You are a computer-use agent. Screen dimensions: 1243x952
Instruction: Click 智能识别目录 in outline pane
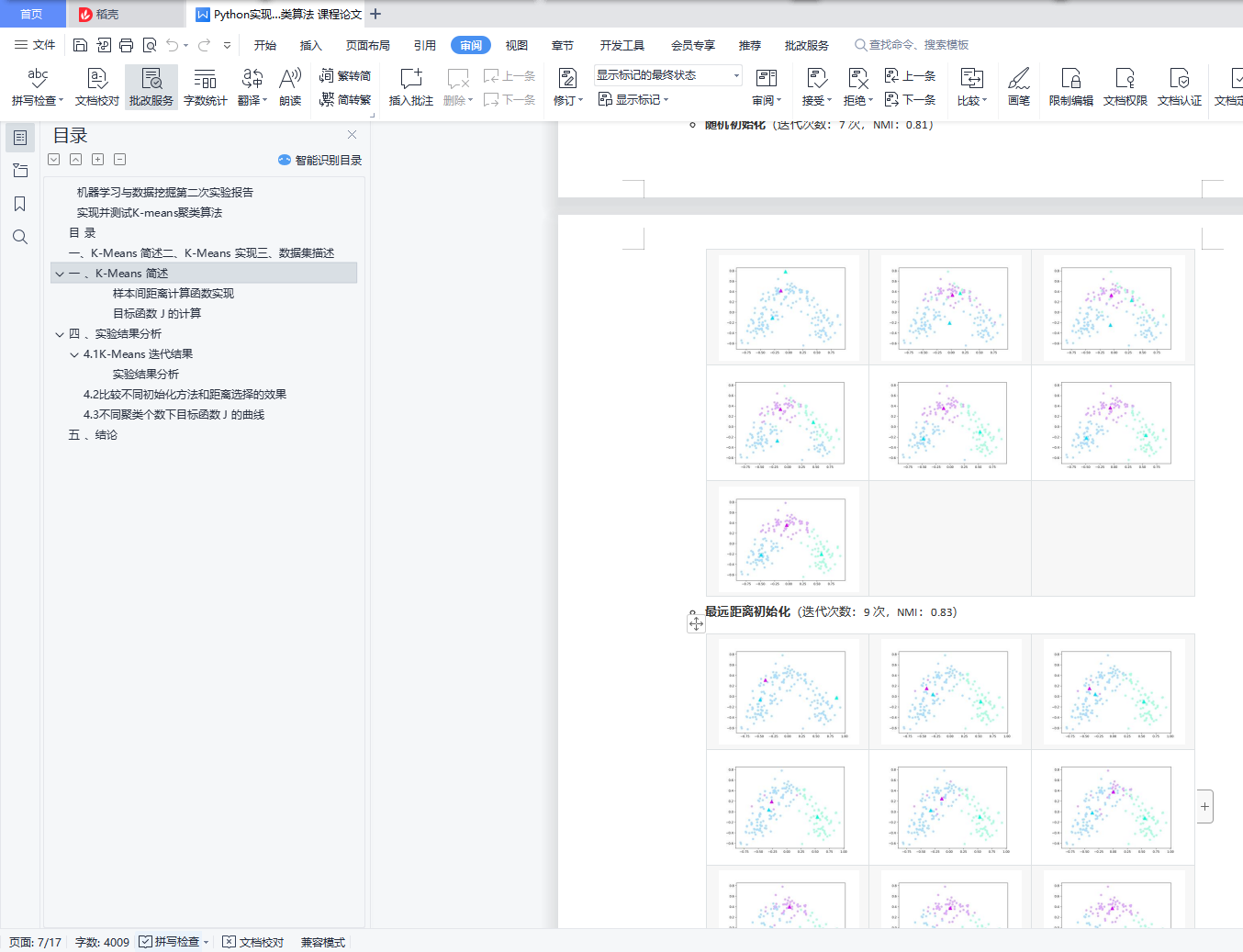click(x=319, y=160)
